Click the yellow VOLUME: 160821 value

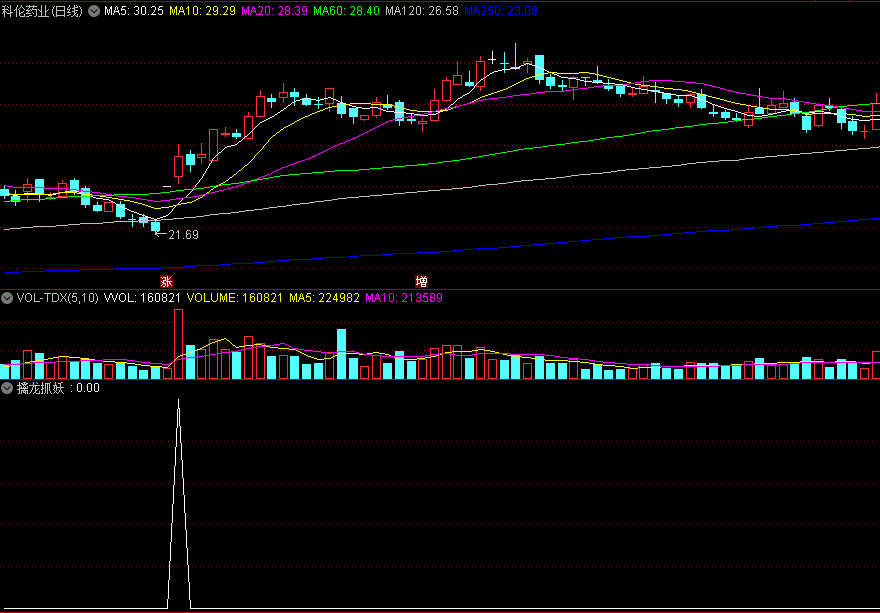[235, 298]
